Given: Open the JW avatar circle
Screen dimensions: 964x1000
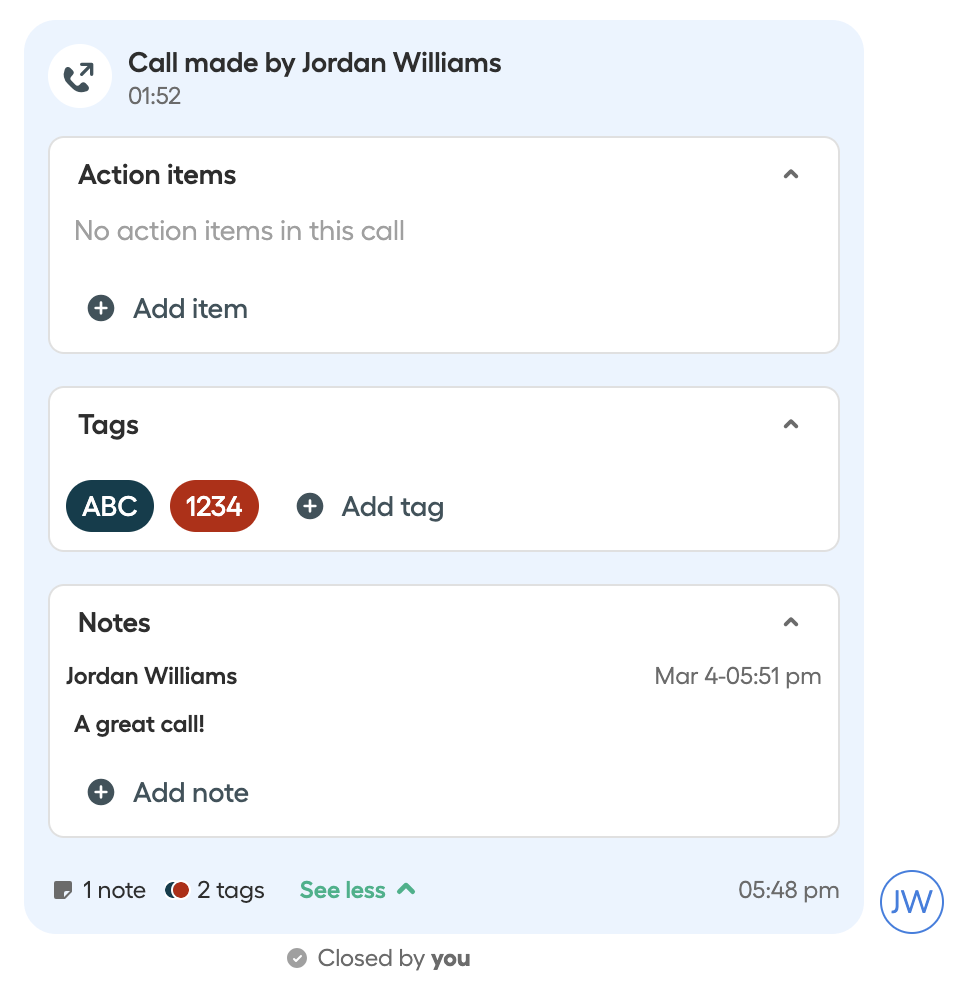Looking at the screenshot, I should [912, 902].
